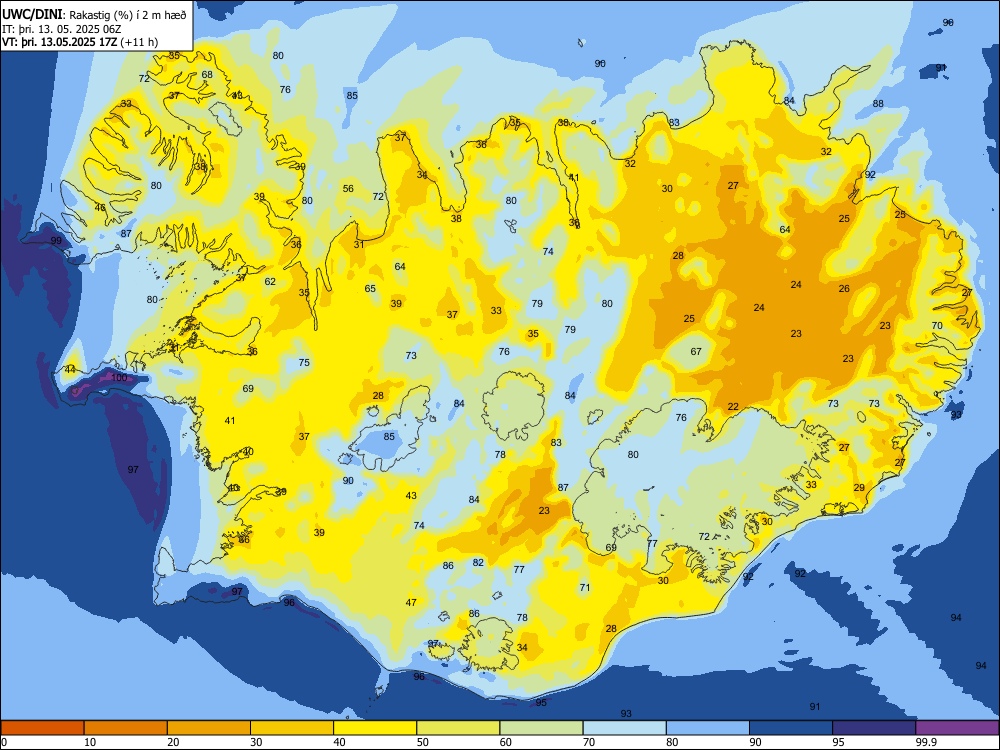Click the '70' value on the east coast
The width and height of the screenshot is (1000, 750).
click(x=937, y=325)
